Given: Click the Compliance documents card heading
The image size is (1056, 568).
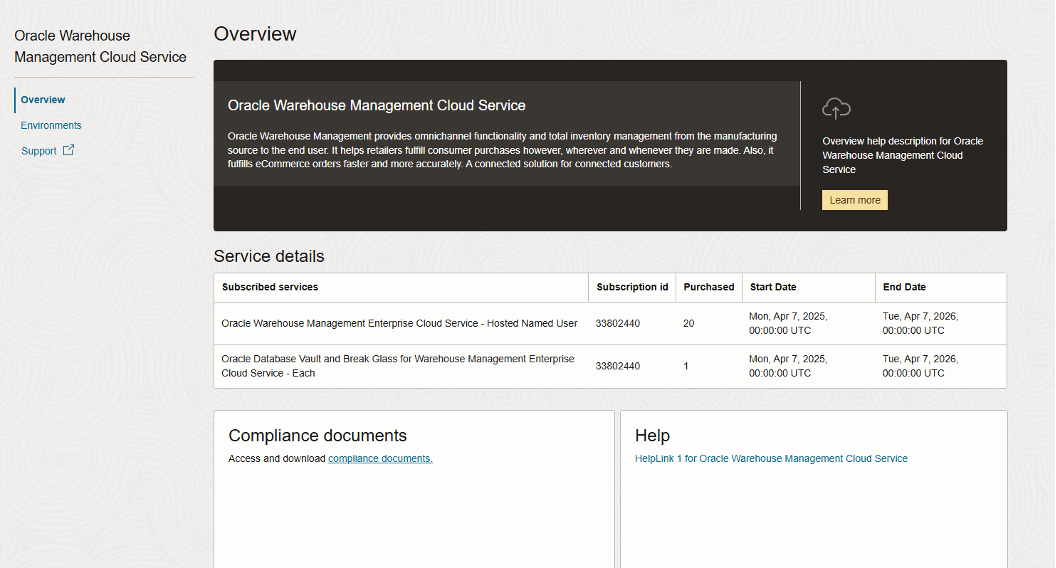Looking at the screenshot, I should point(317,436).
